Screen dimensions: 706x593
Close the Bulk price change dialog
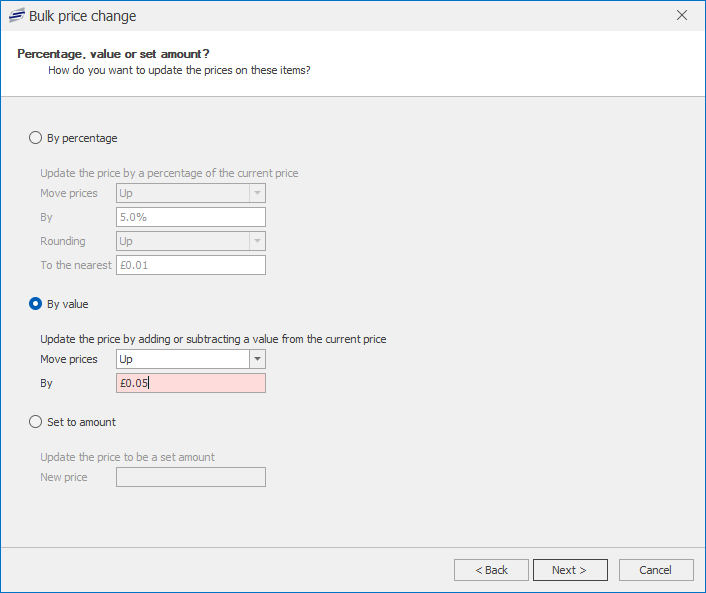point(682,16)
